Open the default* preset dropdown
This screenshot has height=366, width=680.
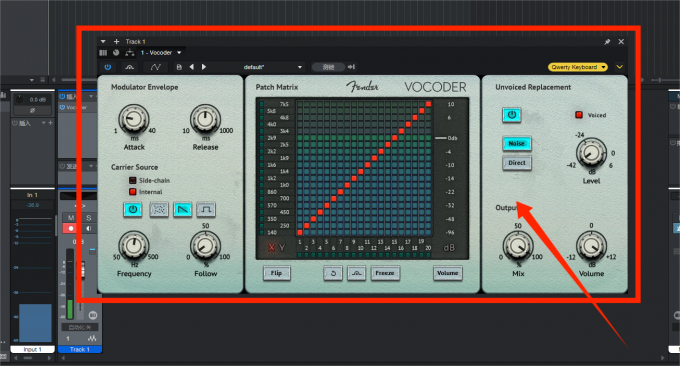pos(272,67)
